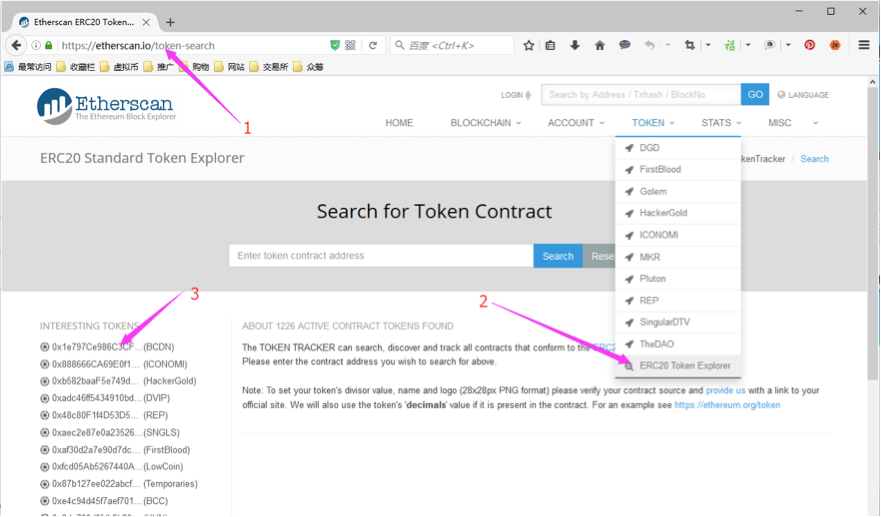Open ERC20 Token Explorer menu entry
This screenshot has width=881, height=517.
tap(678, 366)
